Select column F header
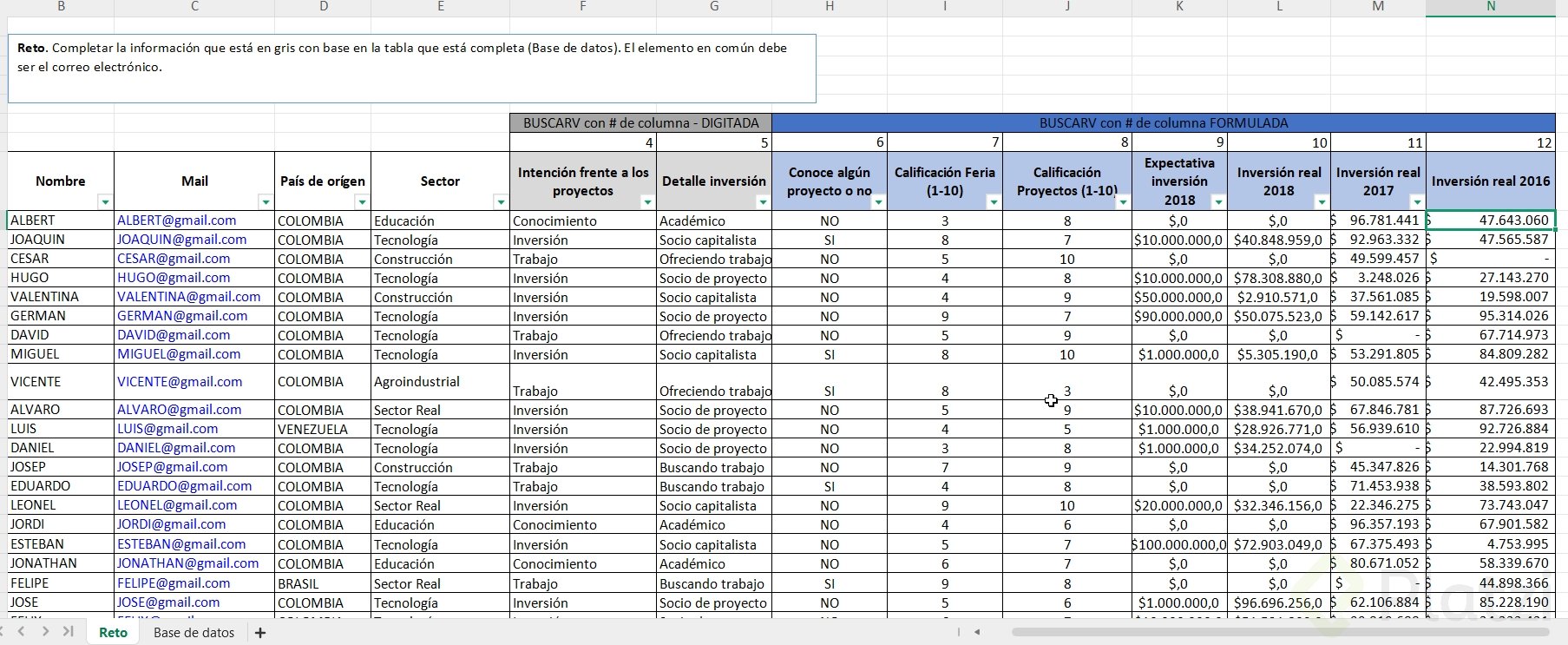This screenshot has height=645, width=1568. (583, 7)
